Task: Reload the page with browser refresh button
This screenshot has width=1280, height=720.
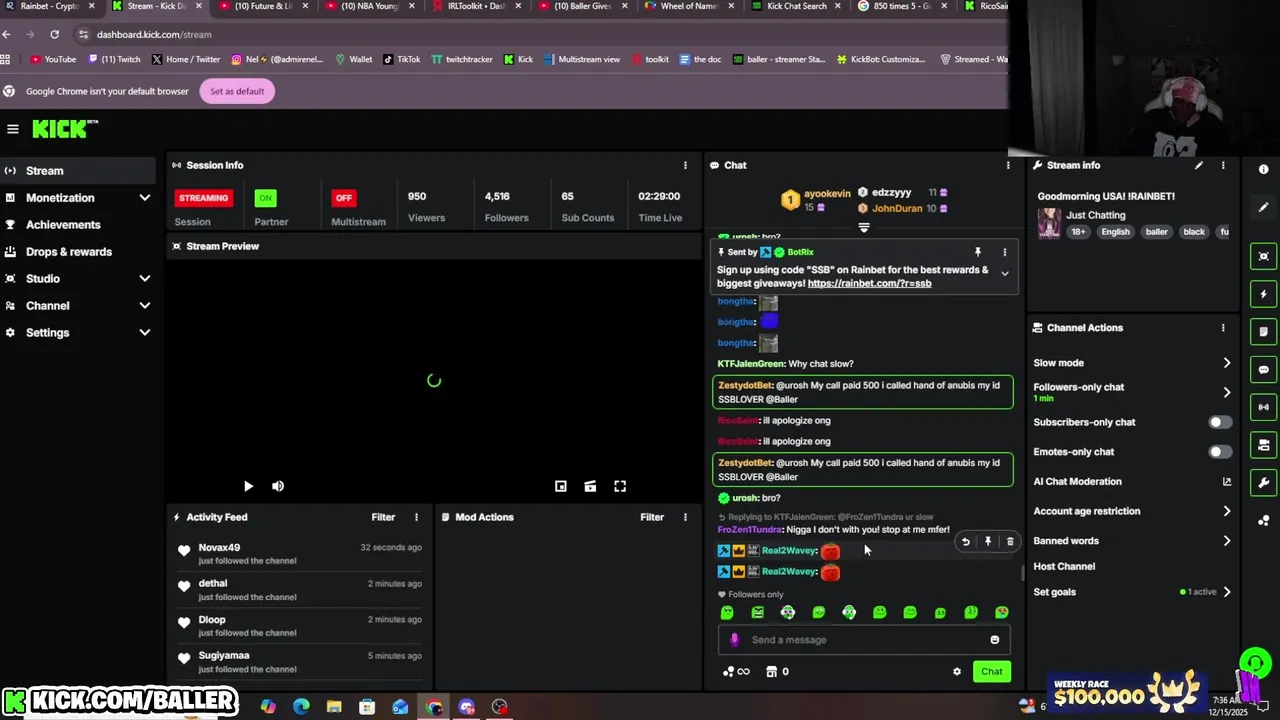Action: (x=54, y=34)
